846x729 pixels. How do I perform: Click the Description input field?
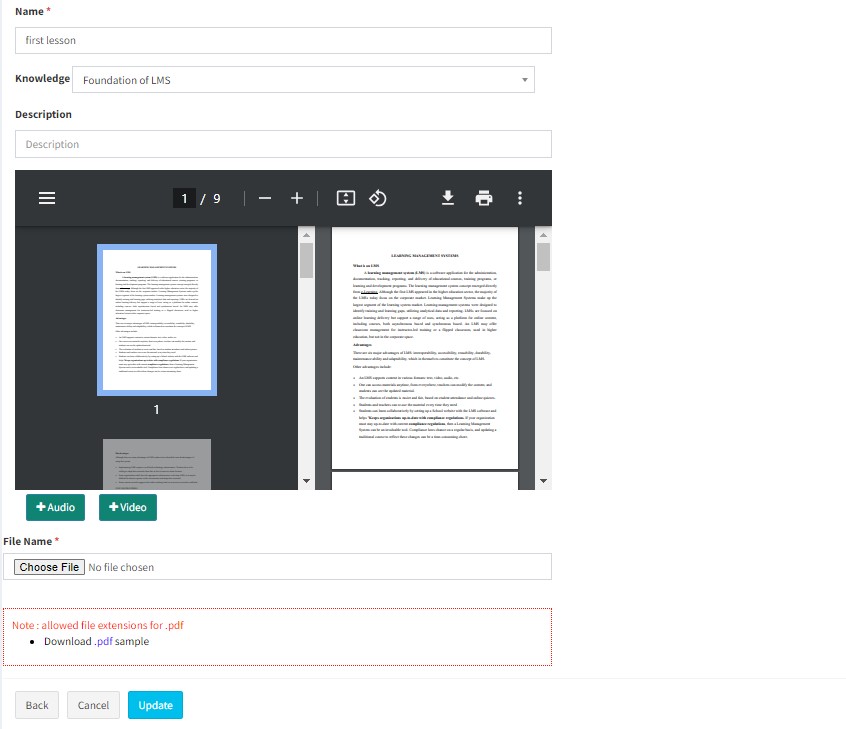(x=283, y=144)
